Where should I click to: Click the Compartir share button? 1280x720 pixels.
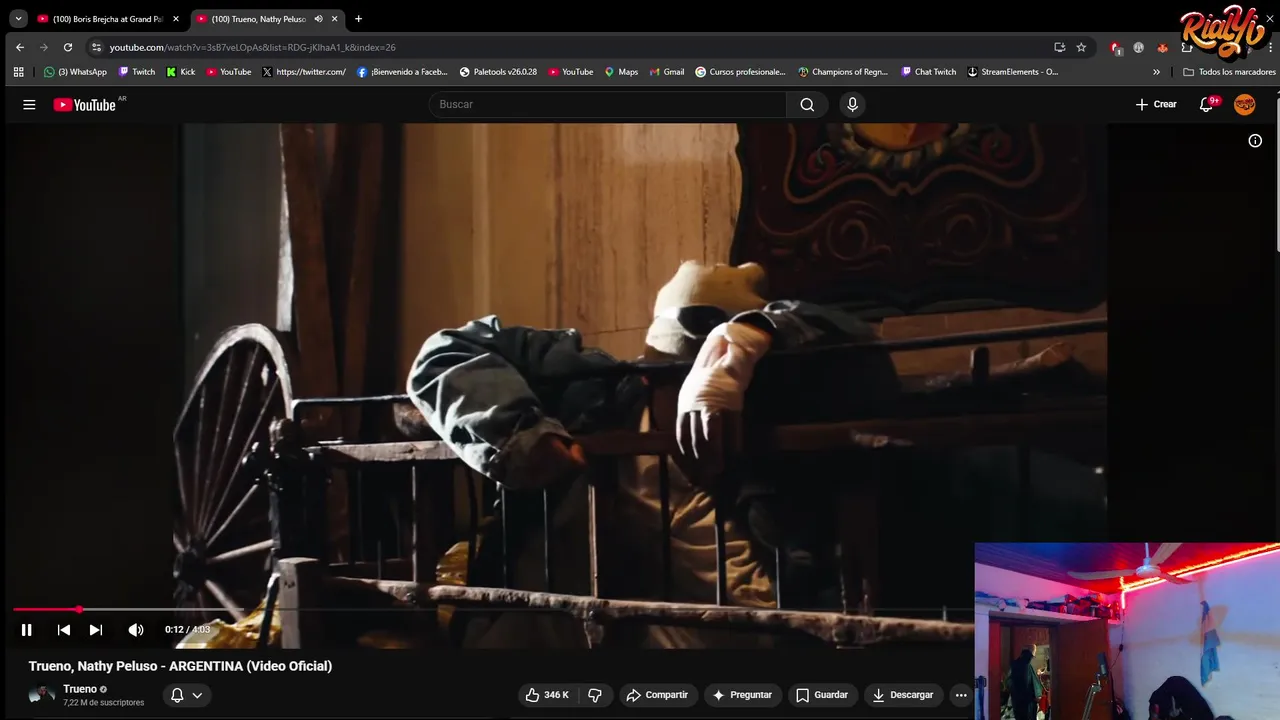click(x=657, y=695)
